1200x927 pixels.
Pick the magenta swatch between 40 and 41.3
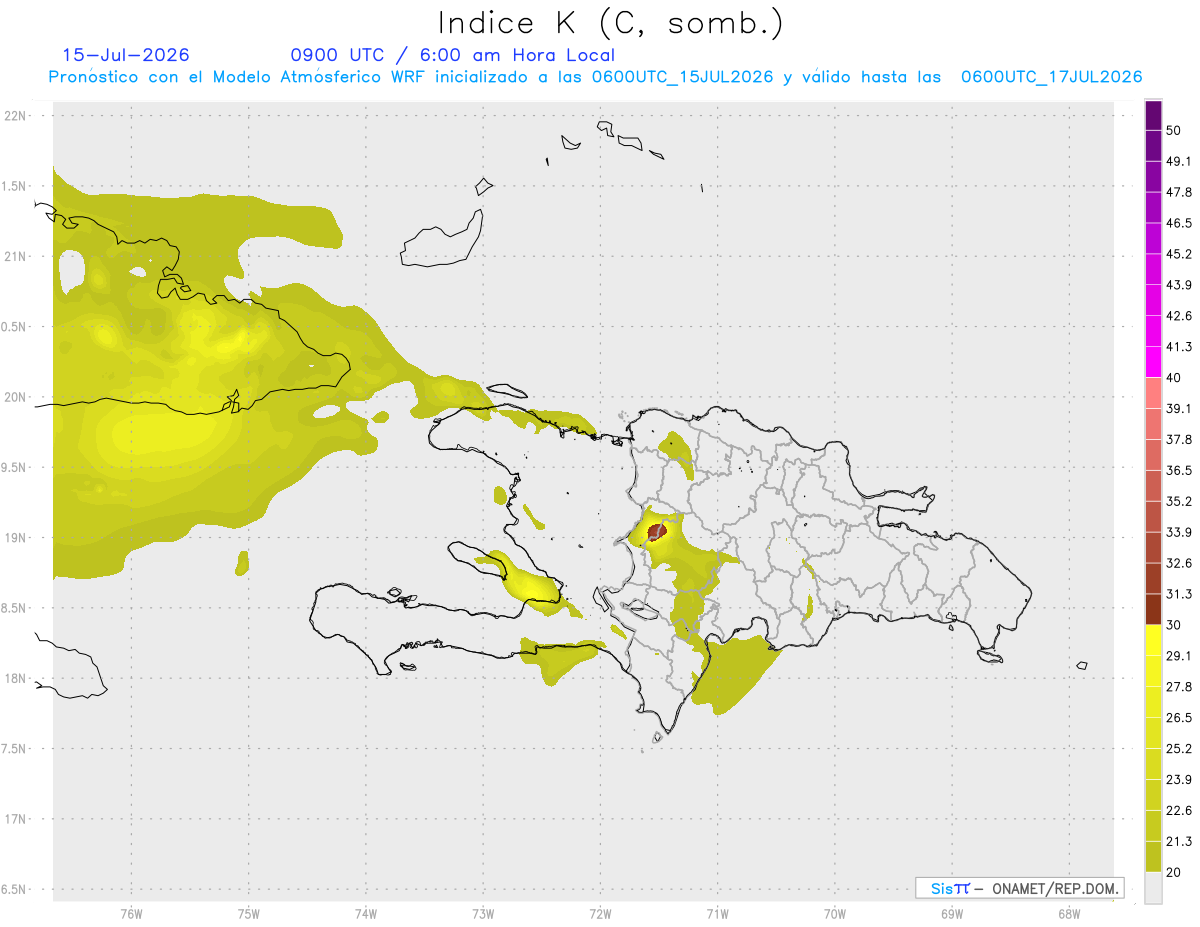point(1153,362)
